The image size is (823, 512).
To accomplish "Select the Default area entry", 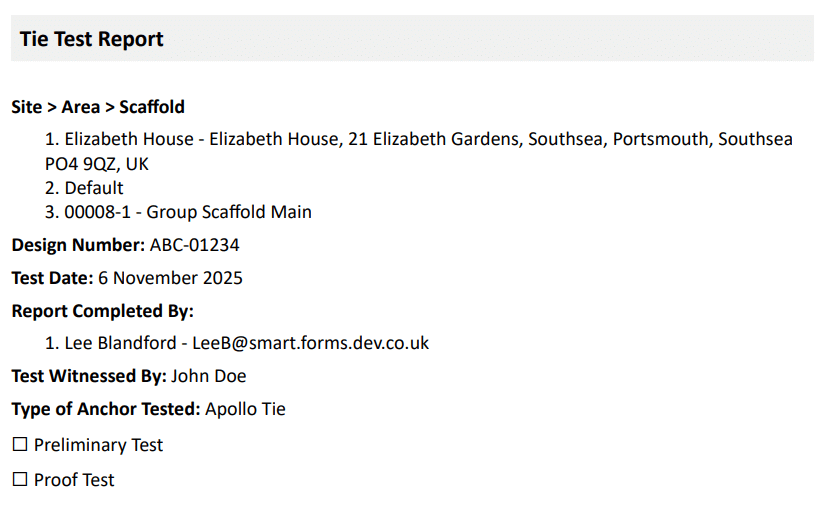I will [94, 188].
